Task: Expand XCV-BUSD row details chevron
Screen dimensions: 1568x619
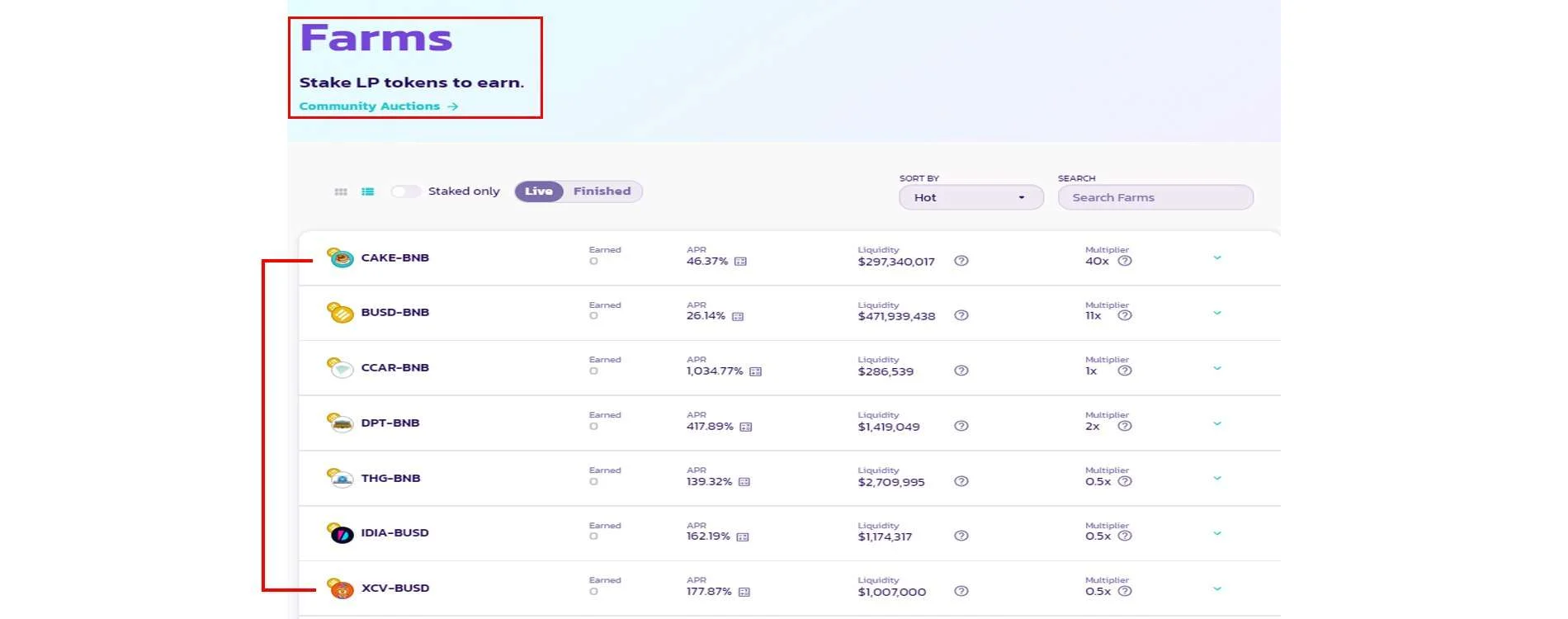Action: point(1216,588)
